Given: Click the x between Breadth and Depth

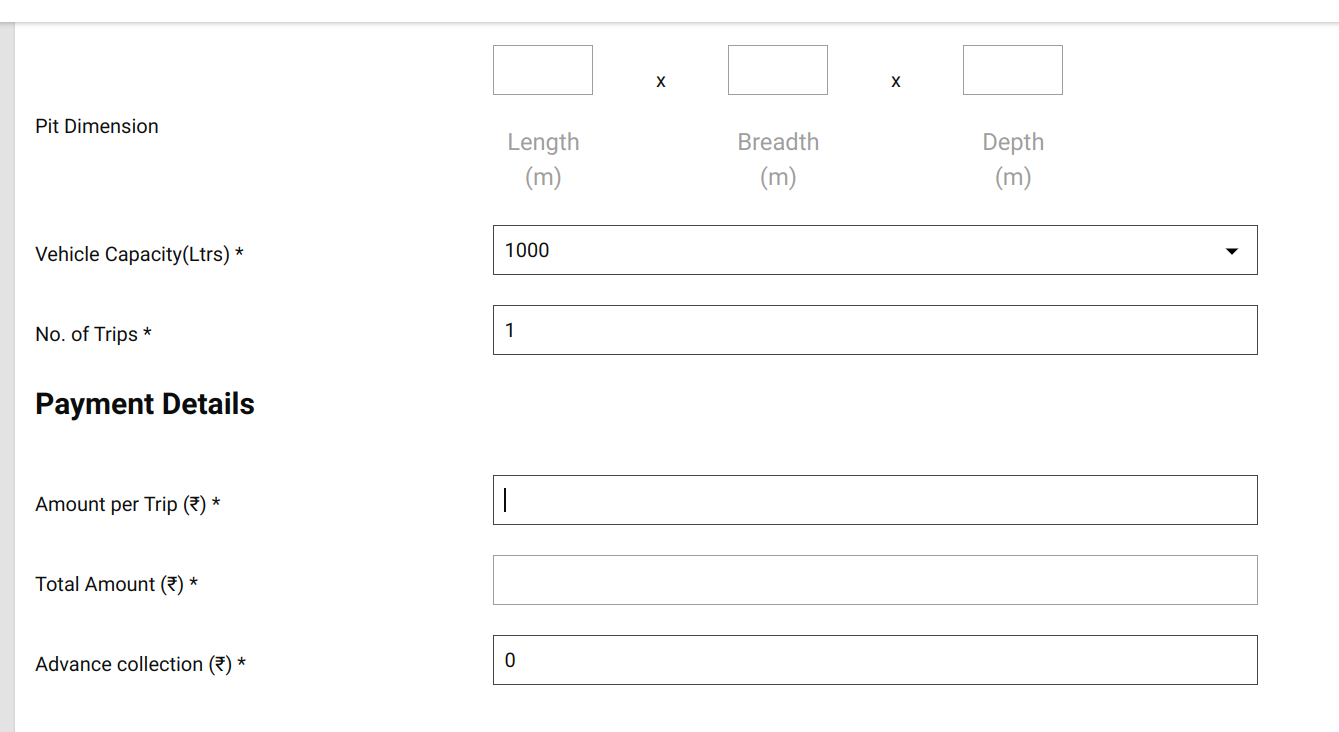Looking at the screenshot, I should click(x=896, y=82).
